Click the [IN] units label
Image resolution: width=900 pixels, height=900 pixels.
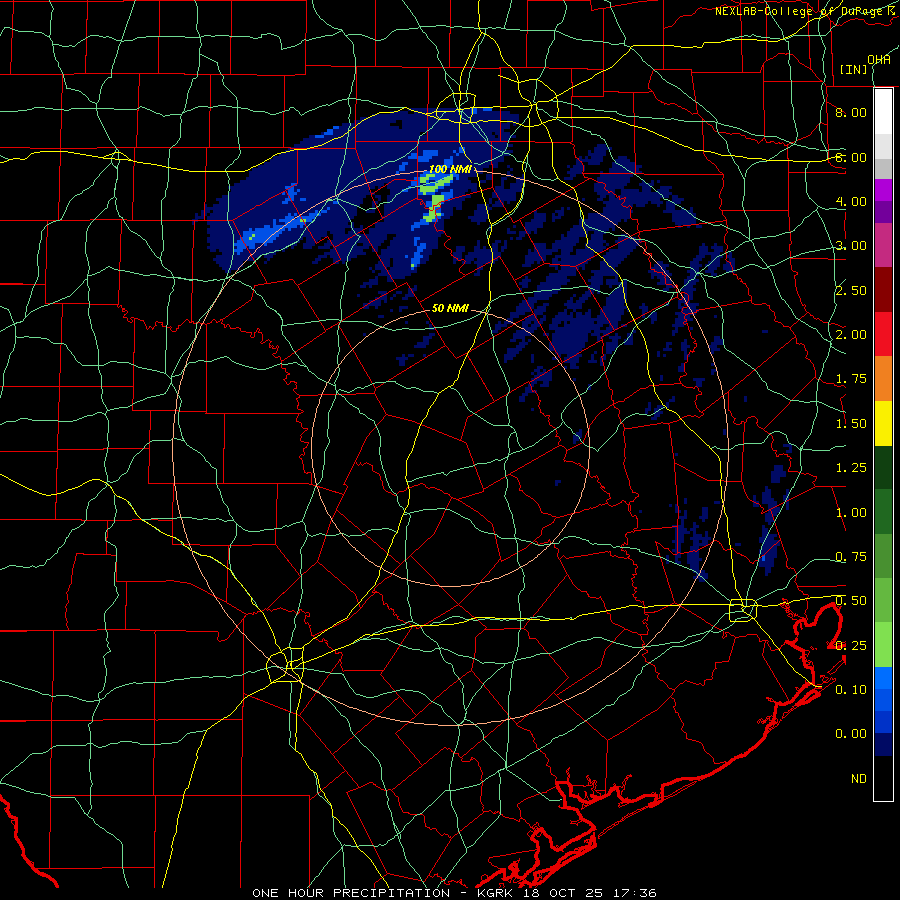coord(854,69)
